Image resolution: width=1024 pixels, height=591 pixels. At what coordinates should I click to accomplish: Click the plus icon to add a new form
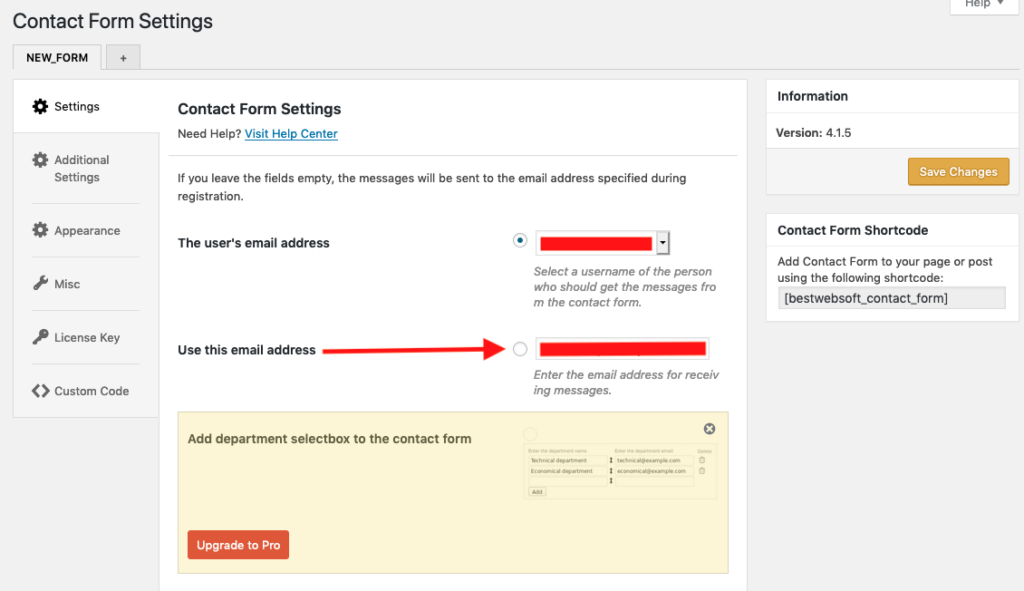pos(122,57)
